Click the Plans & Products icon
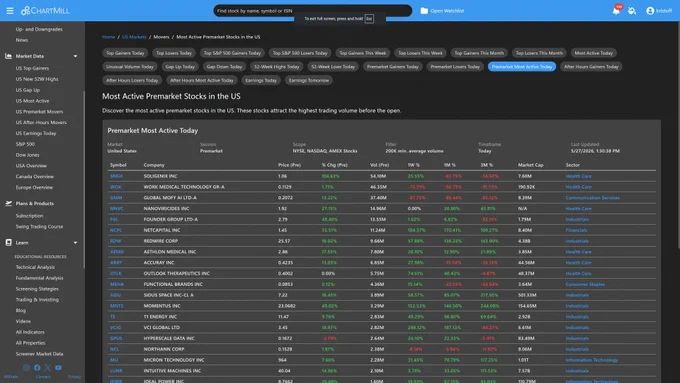This screenshot has width=680, height=383. pyautogui.click(x=8, y=203)
